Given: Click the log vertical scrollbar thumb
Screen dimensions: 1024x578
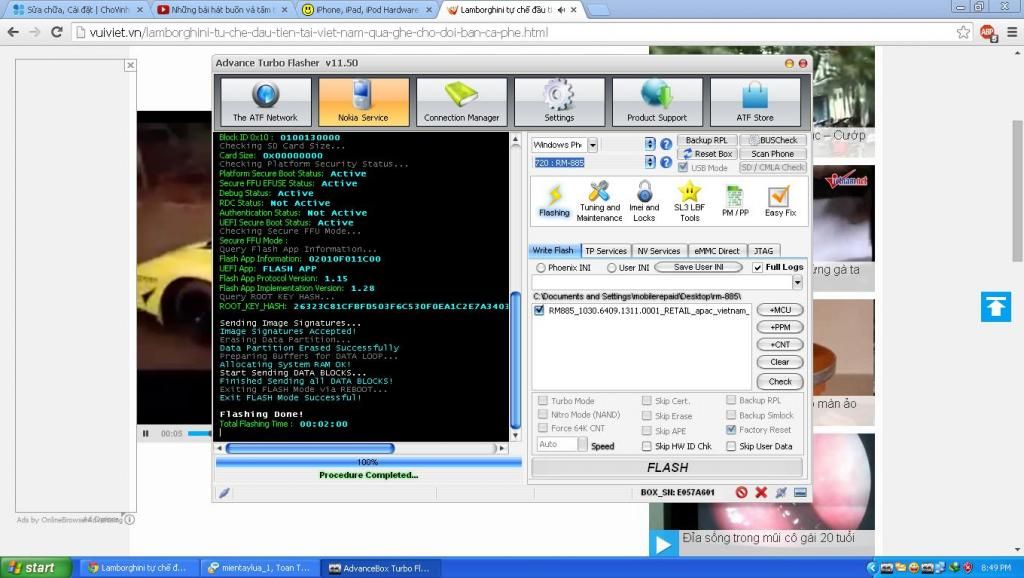Looking at the screenshot, I should pos(515,361).
